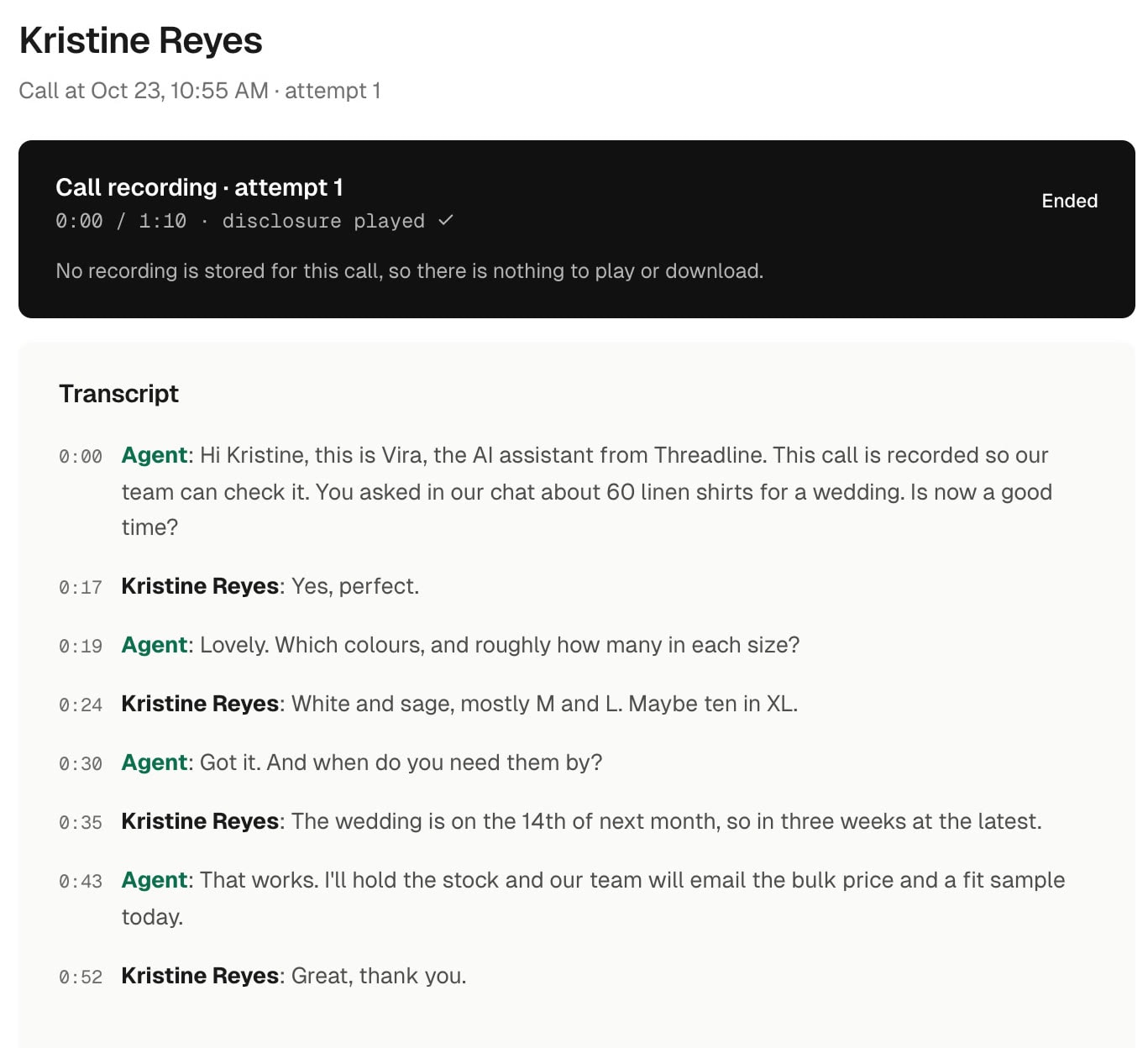The width and height of the screenshot is (1148, 1048).
Task: Click the "Kristine Reyes" speaker label at 0:35
Action: (x=200, y=821)
